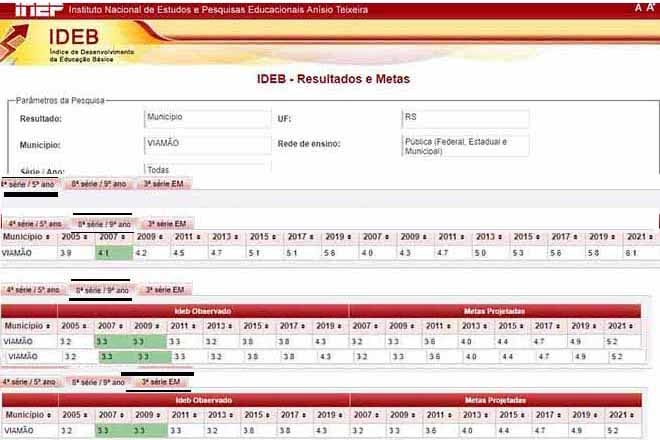Increase font size with the larger A
The image size is (660, 440).
click(652, 8)
